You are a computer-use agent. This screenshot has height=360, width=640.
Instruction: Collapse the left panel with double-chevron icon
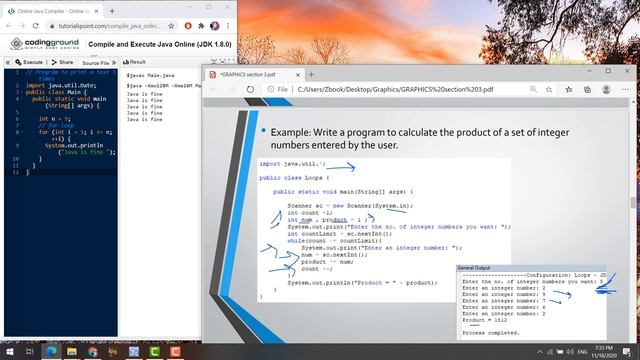point(8,62)
